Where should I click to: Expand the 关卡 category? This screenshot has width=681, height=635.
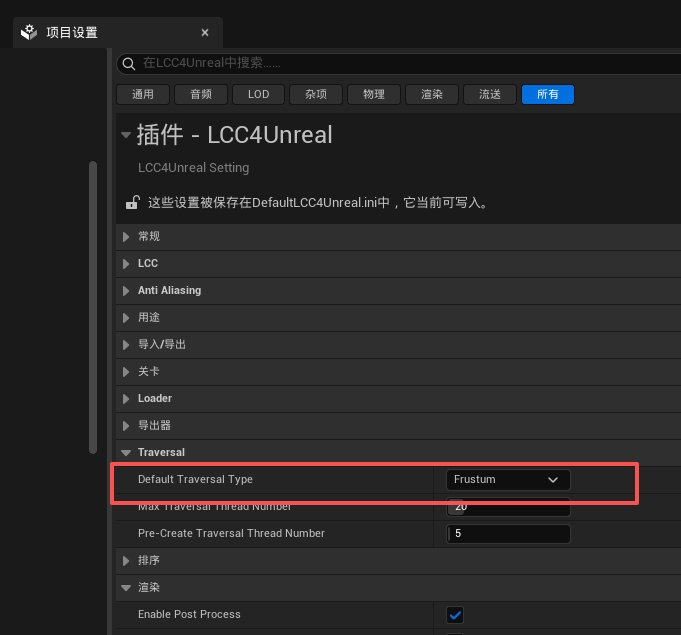tap(126, 372)
